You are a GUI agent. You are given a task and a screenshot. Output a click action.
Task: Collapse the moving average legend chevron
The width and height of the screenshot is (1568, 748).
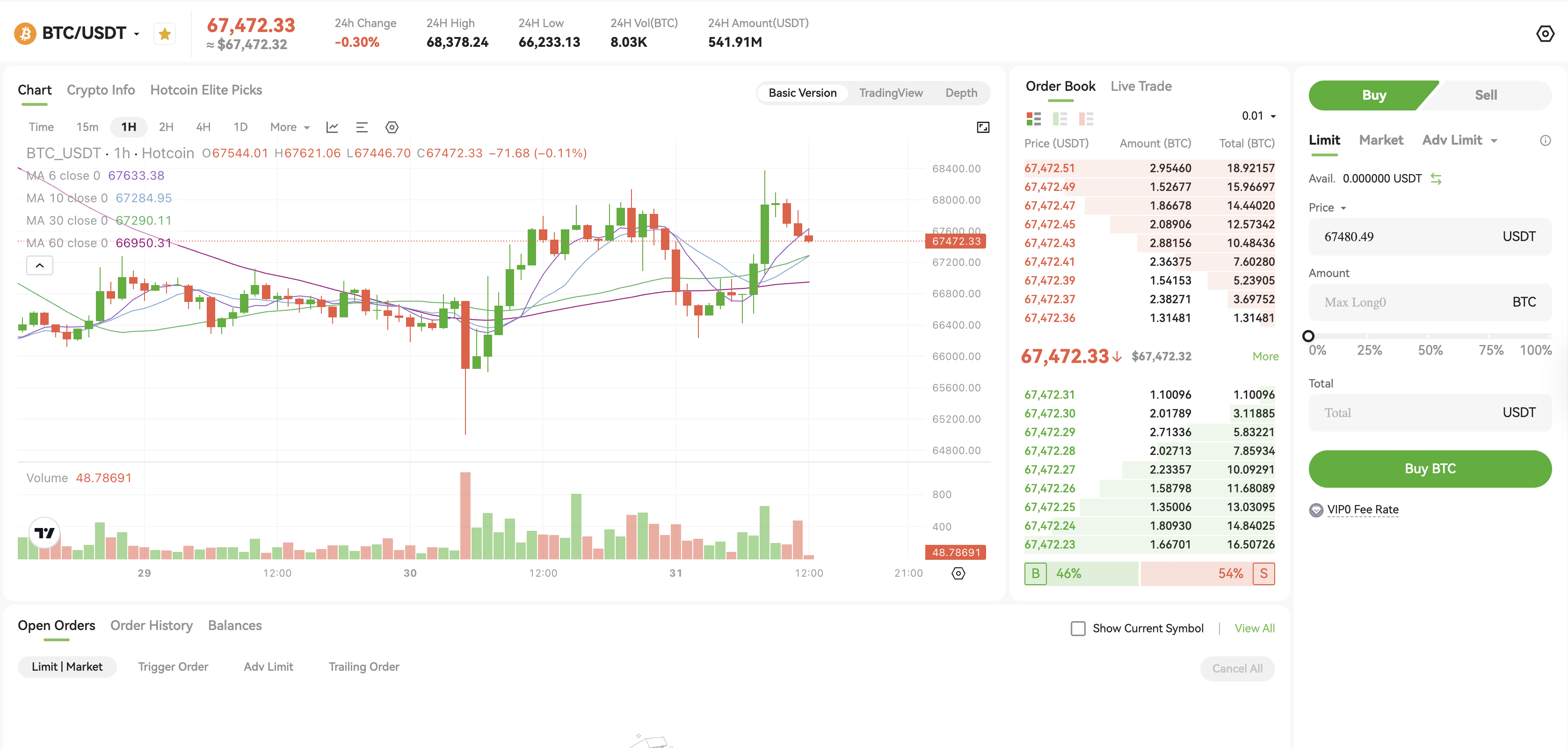tap(40, 265)
